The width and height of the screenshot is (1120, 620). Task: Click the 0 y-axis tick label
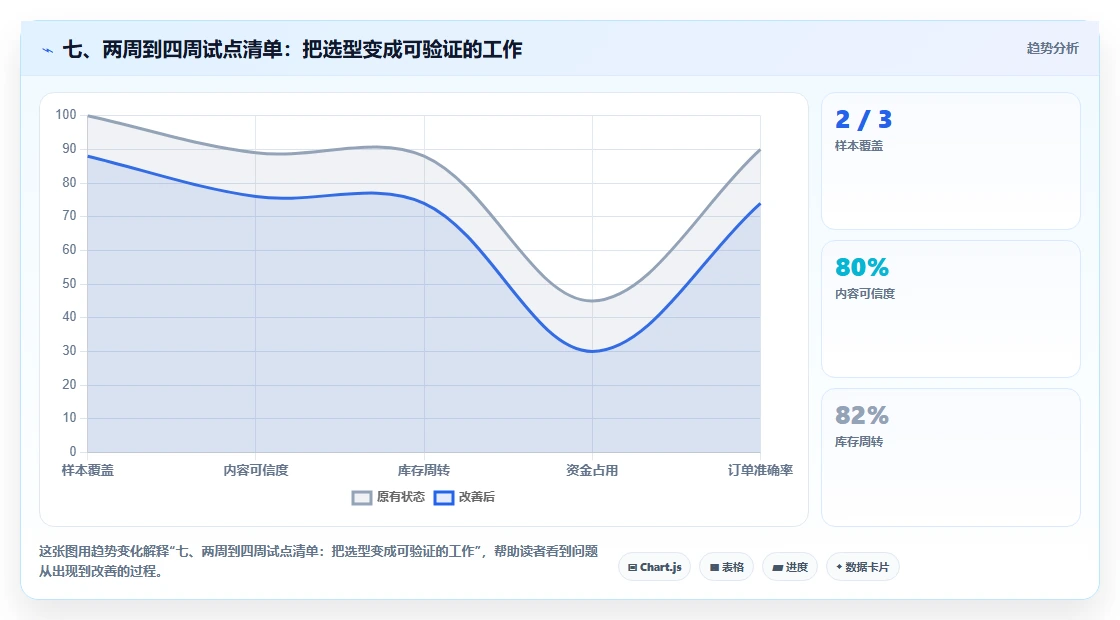[73, 451]
